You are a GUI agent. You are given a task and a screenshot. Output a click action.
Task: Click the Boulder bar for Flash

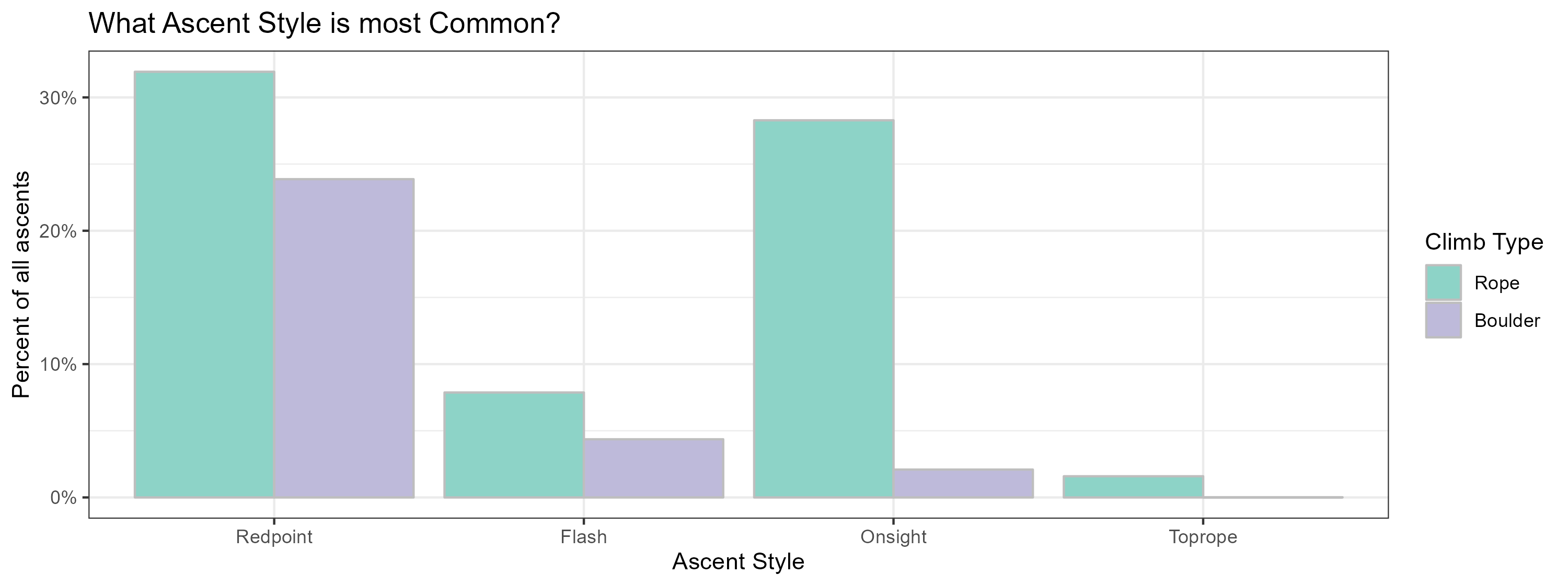click(654, 468)
